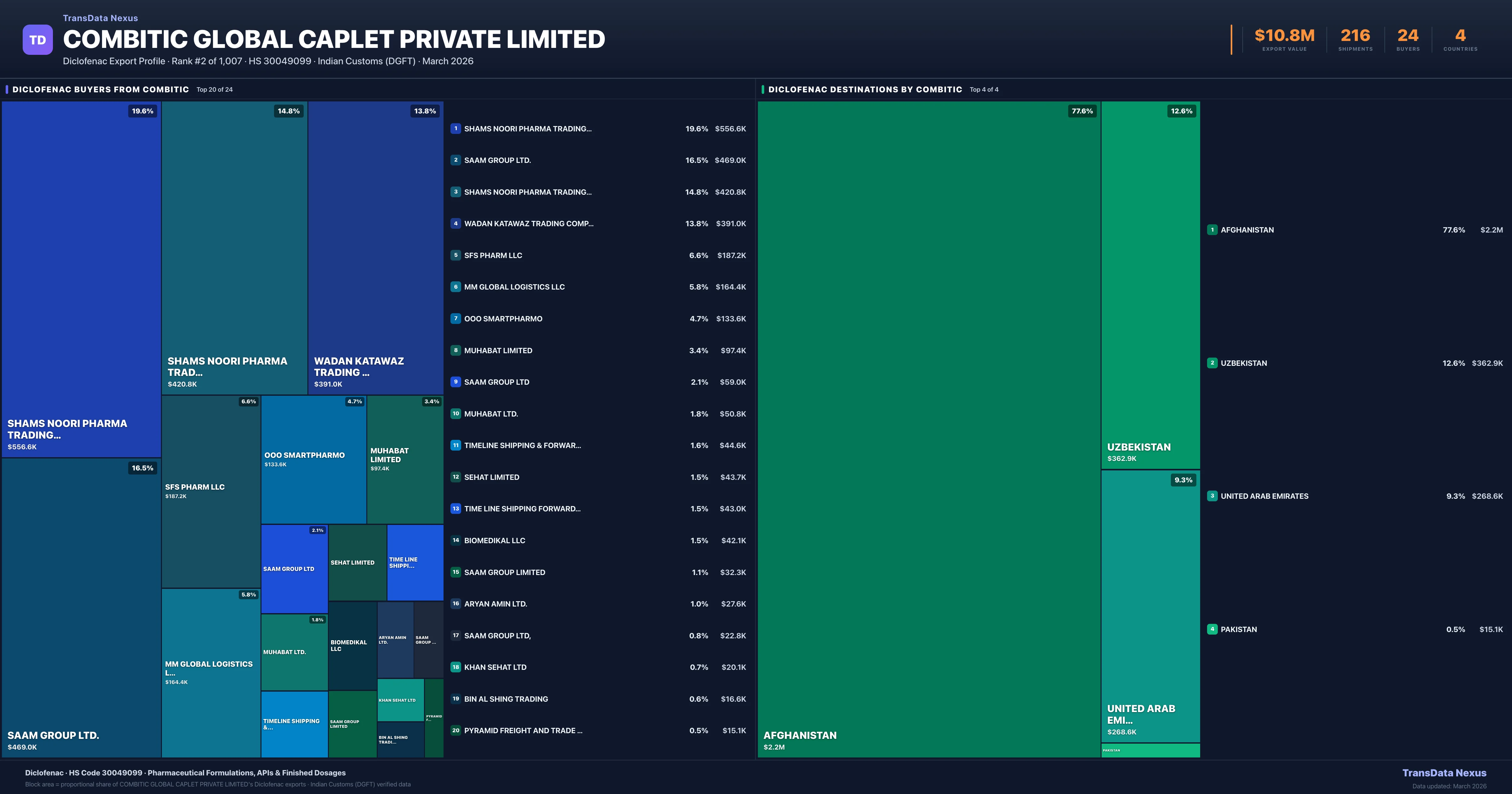
Task: Click rank 5 badge next to SFS Pharm LLC
Action: [x=455, y=256]
